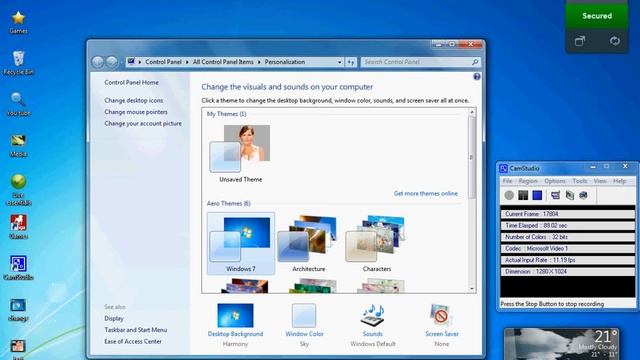Click the Help question mark icon
This screenshot has width=640, height=360.
click(477, 77)
